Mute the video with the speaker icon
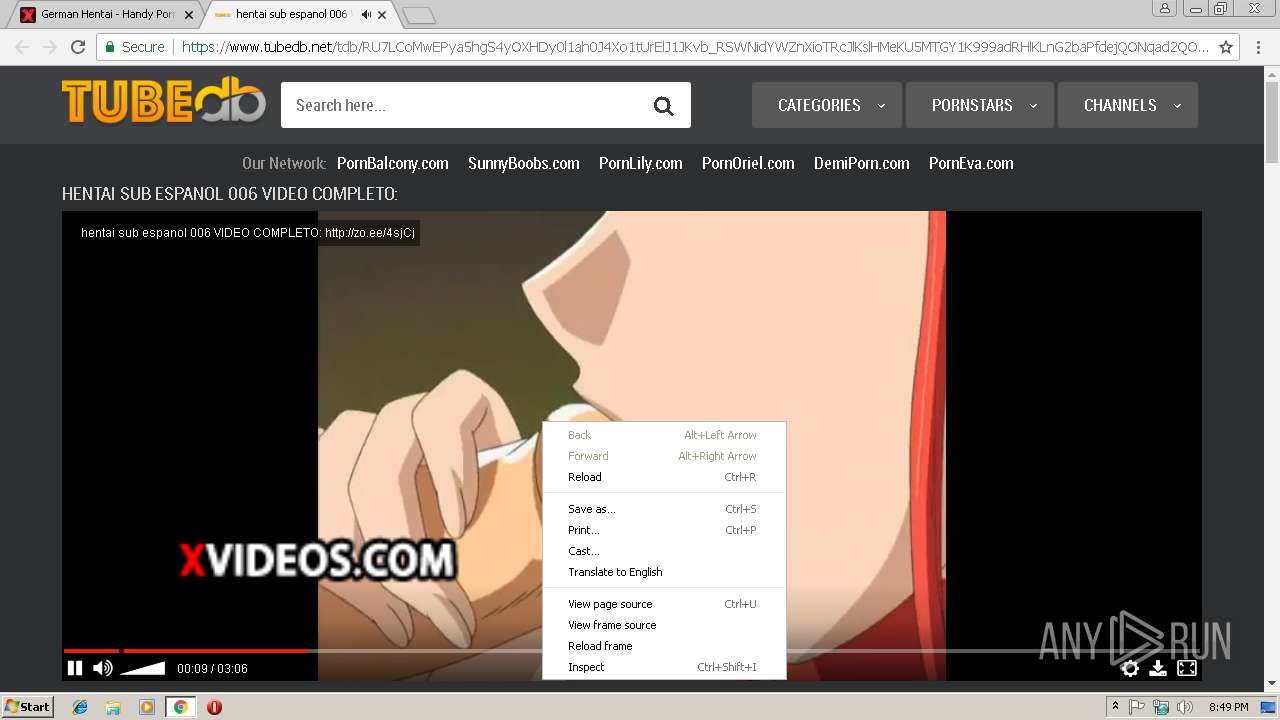Viewport: 1280px width, 720px height. click(x=102, y=668)
